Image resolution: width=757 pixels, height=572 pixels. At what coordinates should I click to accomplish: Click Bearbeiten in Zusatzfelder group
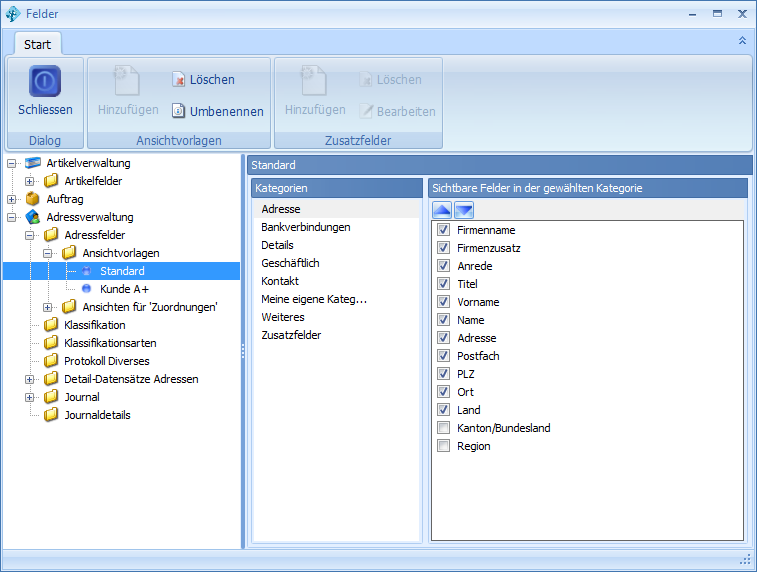(397, 112)
